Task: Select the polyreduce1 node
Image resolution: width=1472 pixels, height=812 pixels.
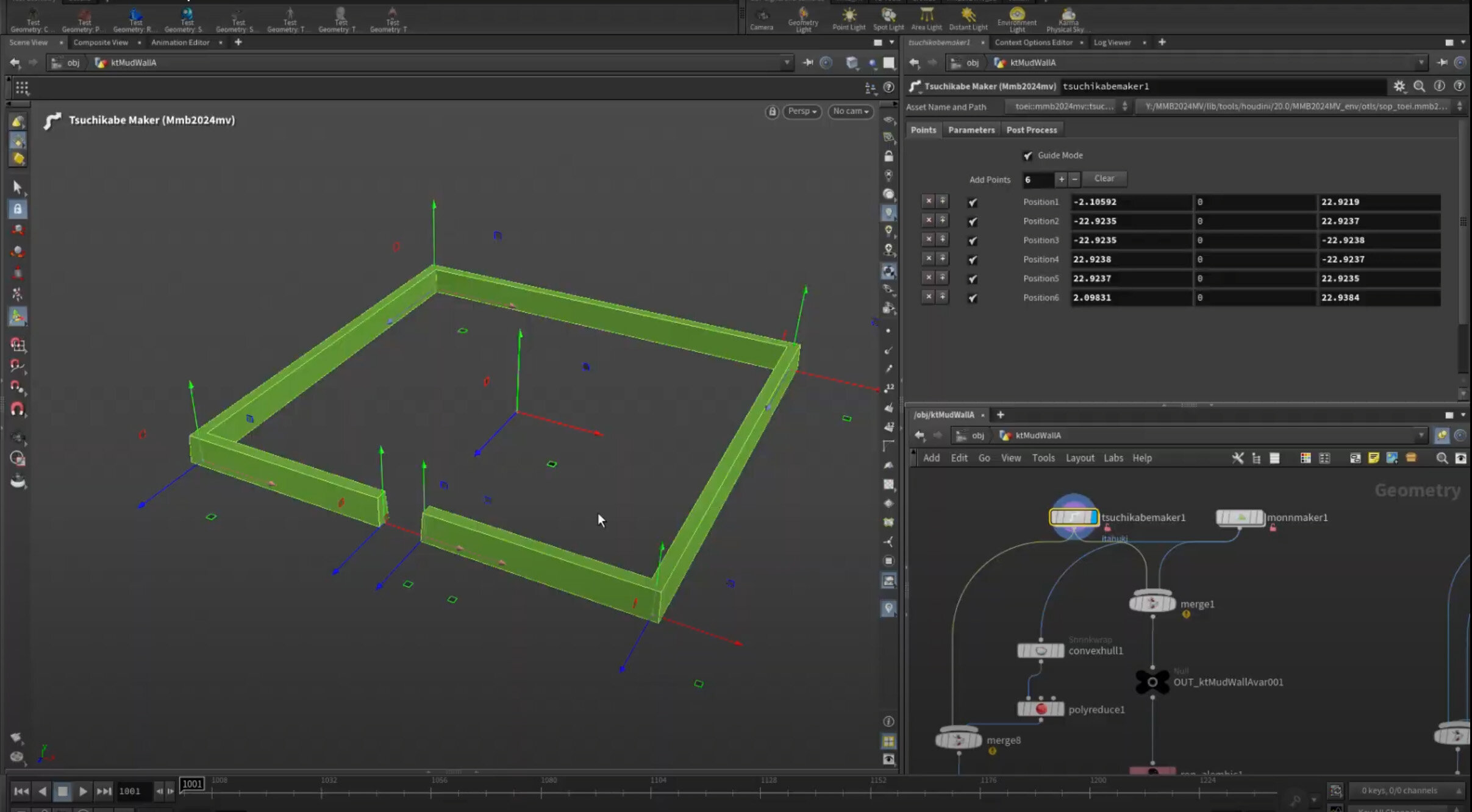Action: 1040,709
